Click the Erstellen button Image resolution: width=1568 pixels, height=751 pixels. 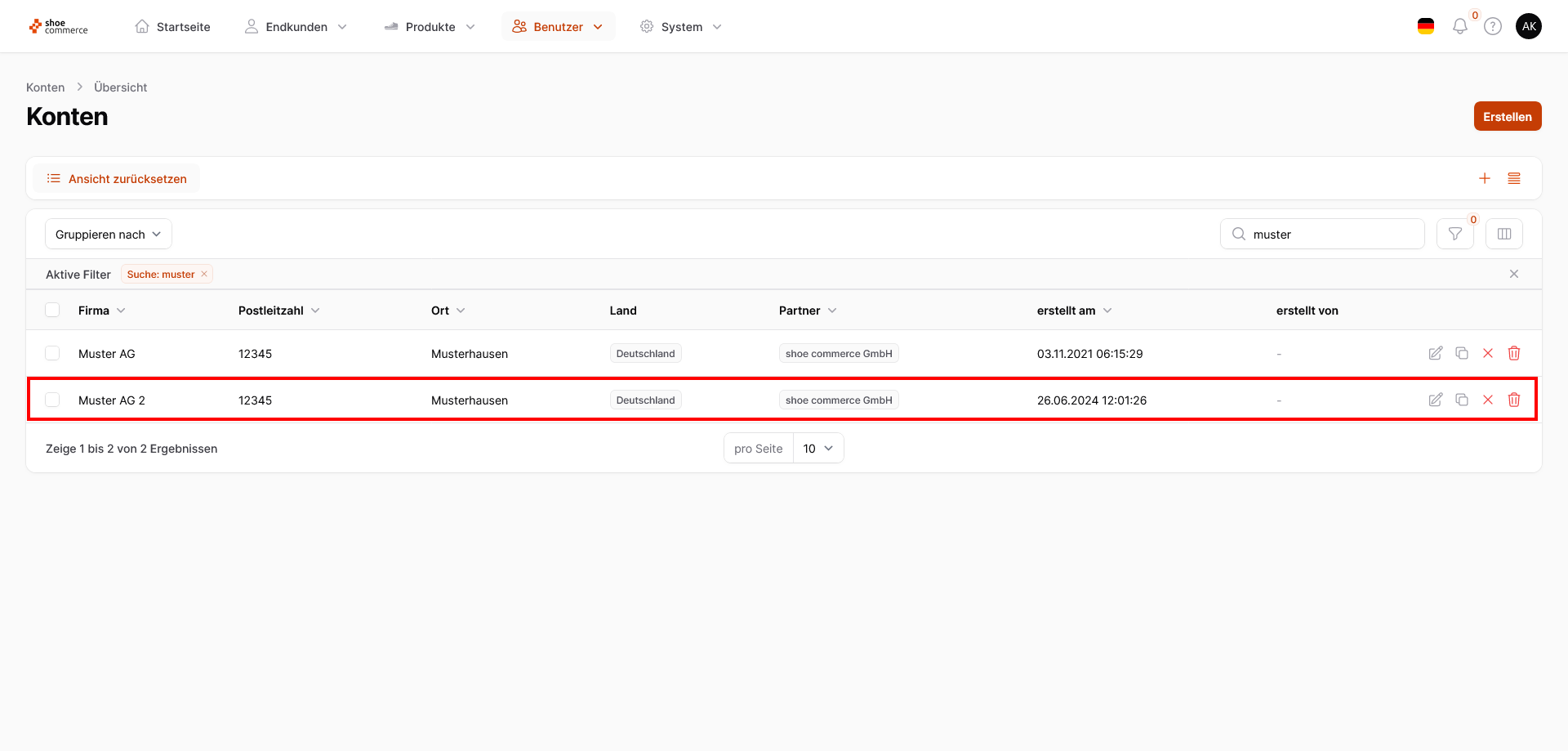1507,116
